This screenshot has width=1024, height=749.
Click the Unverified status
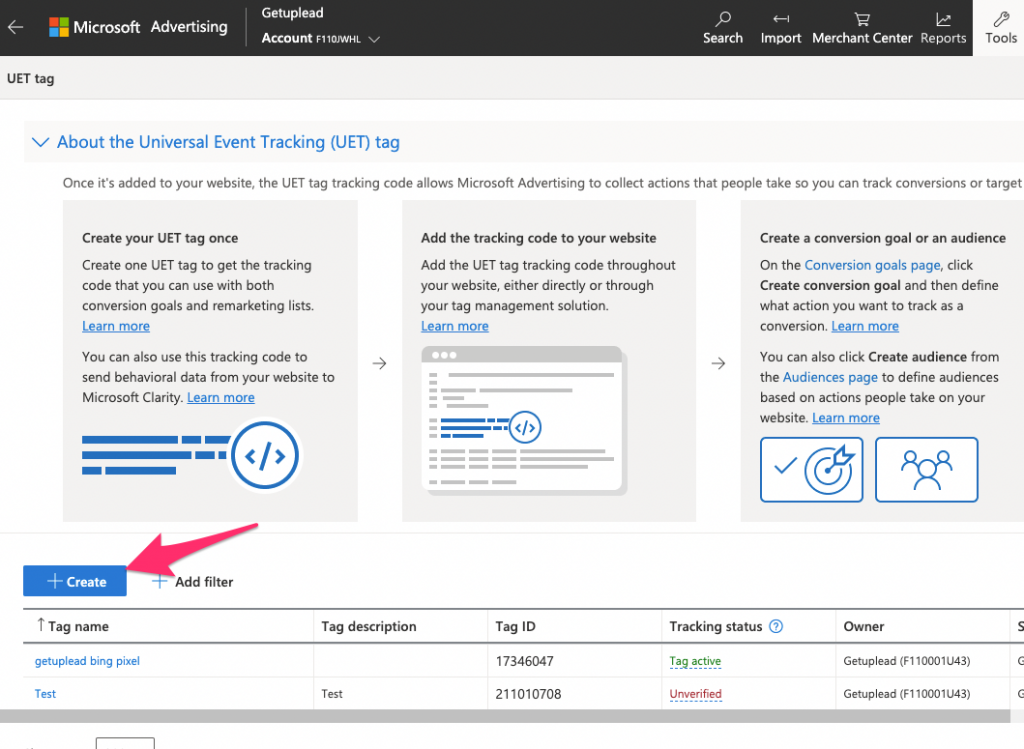pos(696,693)
